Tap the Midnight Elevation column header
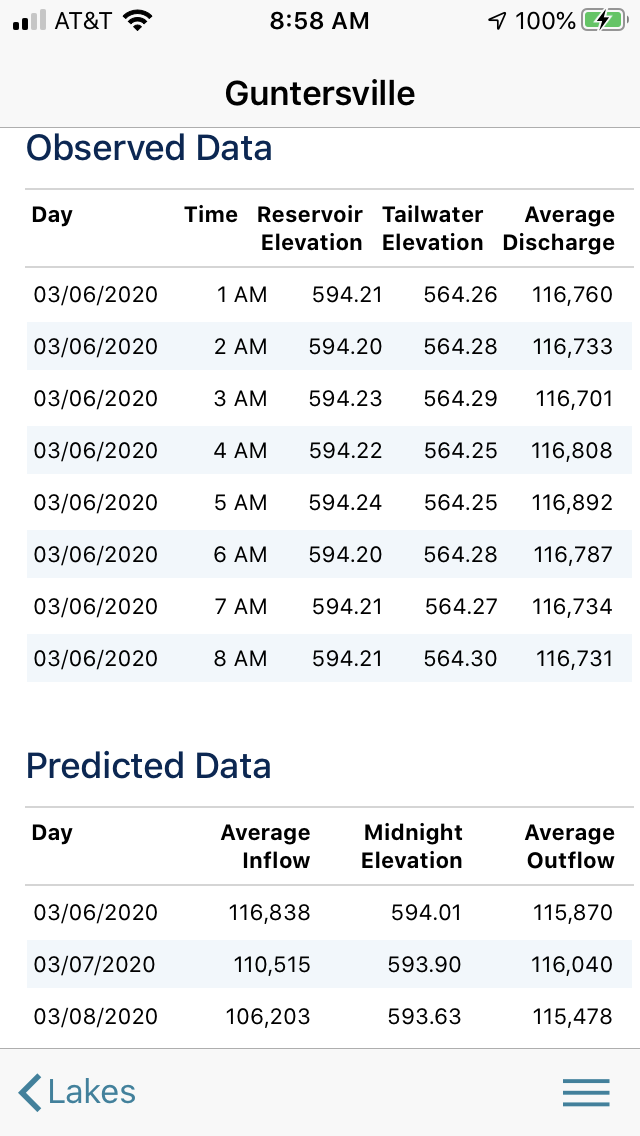 click(412, 847)
